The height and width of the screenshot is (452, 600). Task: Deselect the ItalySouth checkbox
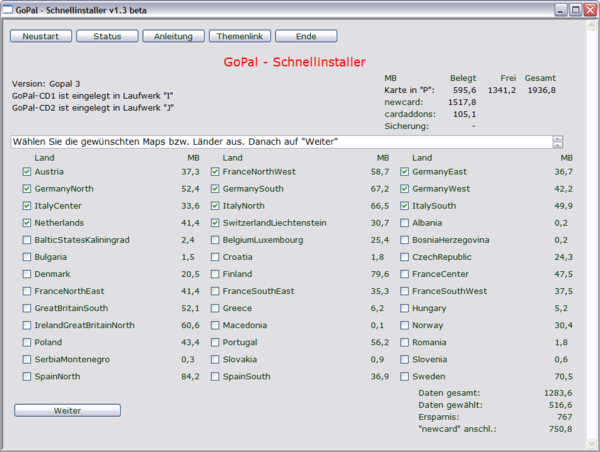click(404, 206)
